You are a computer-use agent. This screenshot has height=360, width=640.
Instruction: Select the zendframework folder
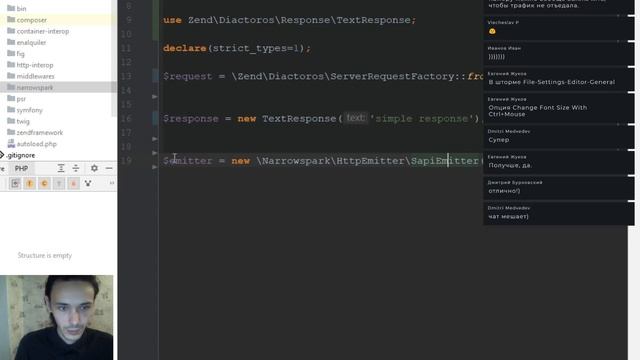coord(40,133)
